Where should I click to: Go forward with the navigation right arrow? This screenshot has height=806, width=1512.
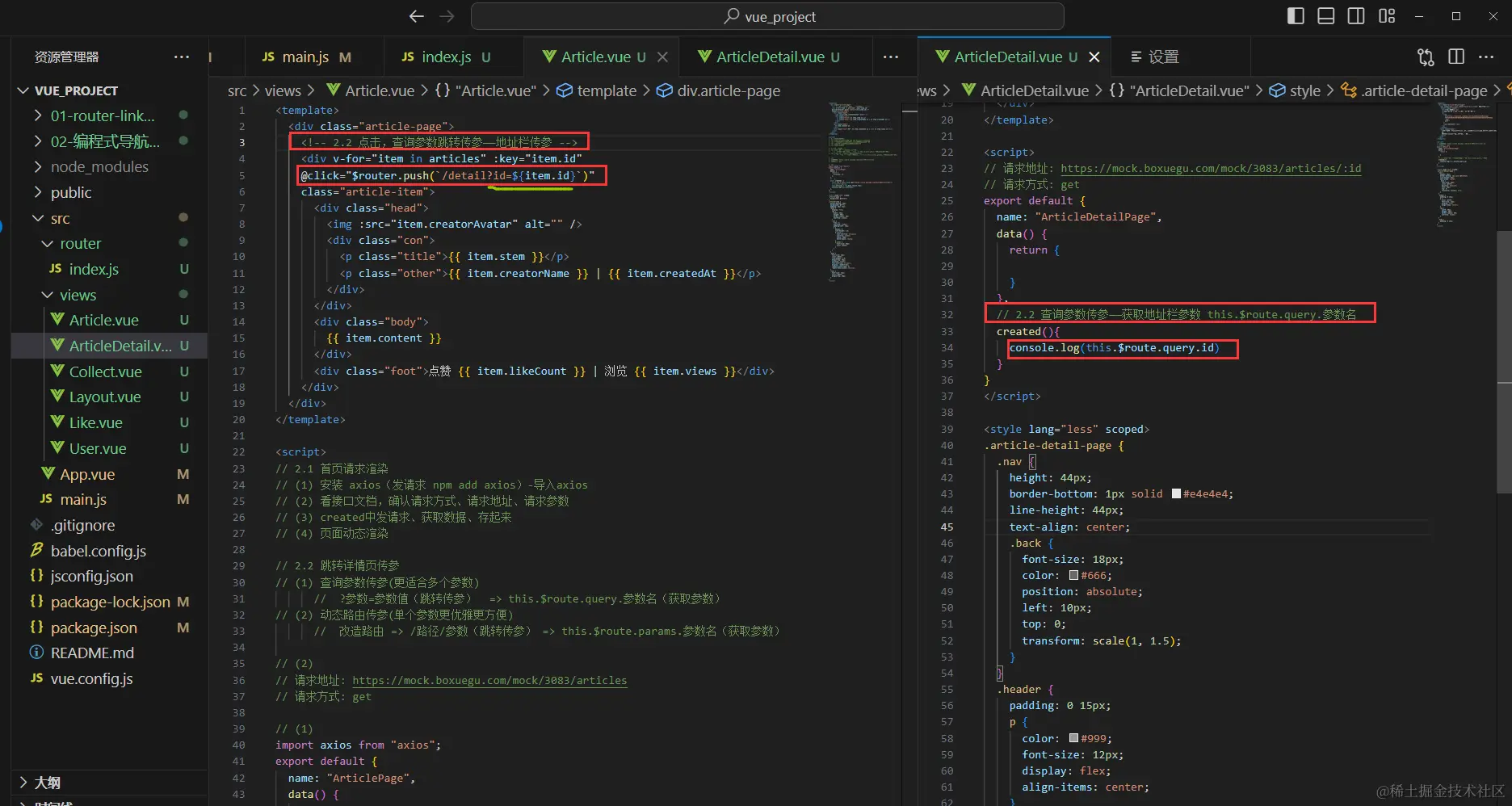pyautogui.click(x=447, y=16)
